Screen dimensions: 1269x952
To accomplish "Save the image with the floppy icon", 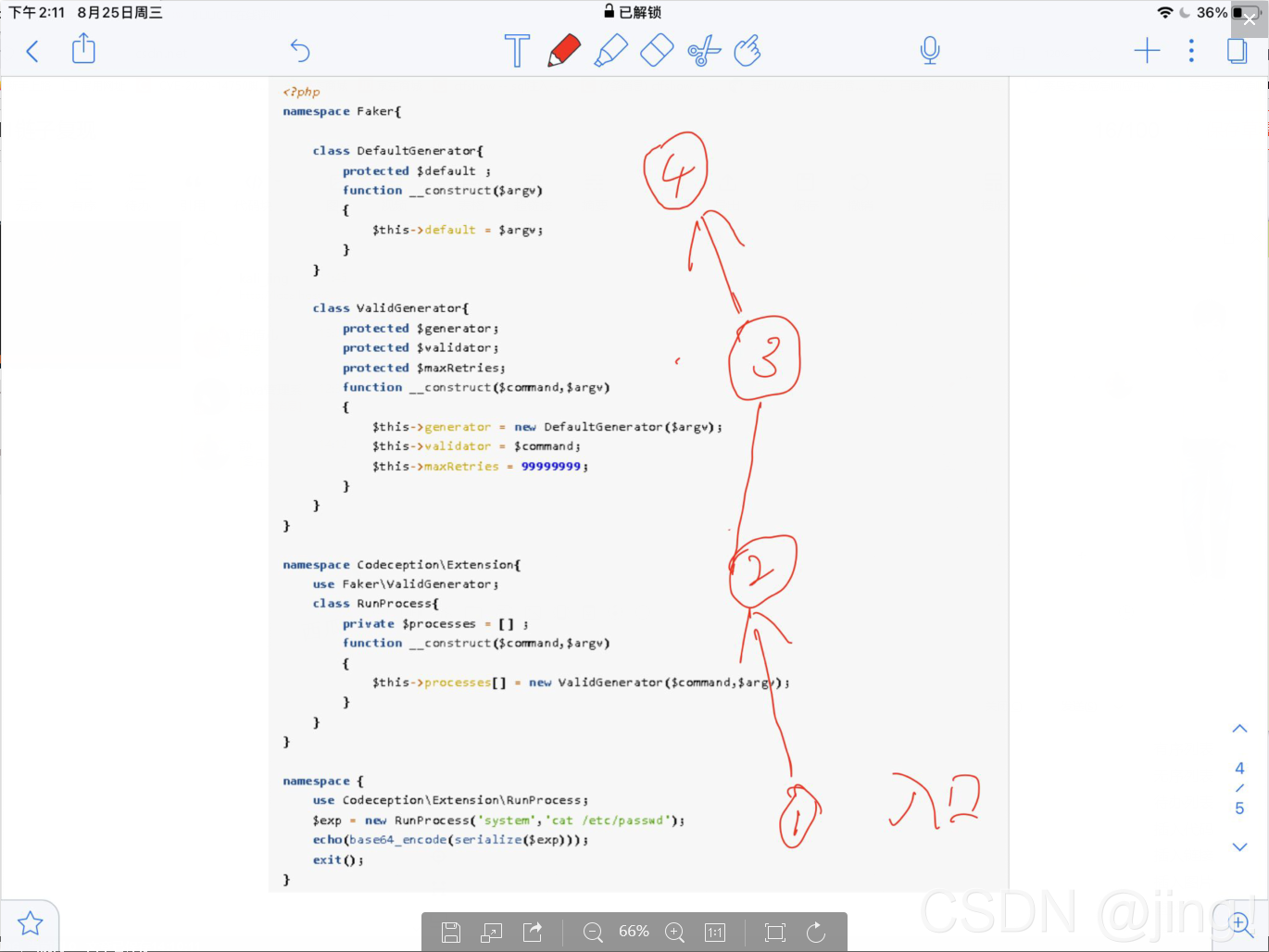I will click(x=451, y=933).
